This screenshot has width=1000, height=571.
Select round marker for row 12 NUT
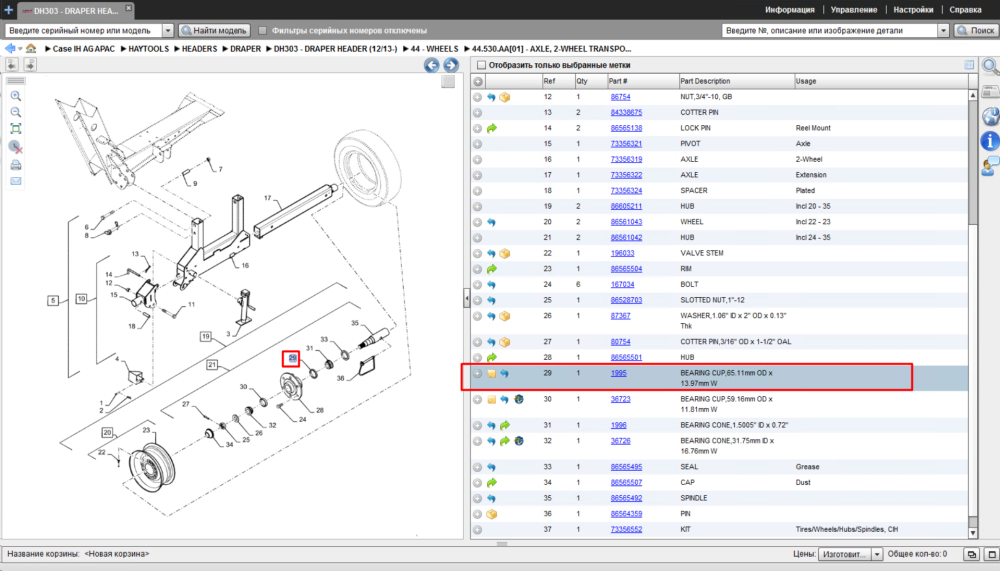pos(478,97)
